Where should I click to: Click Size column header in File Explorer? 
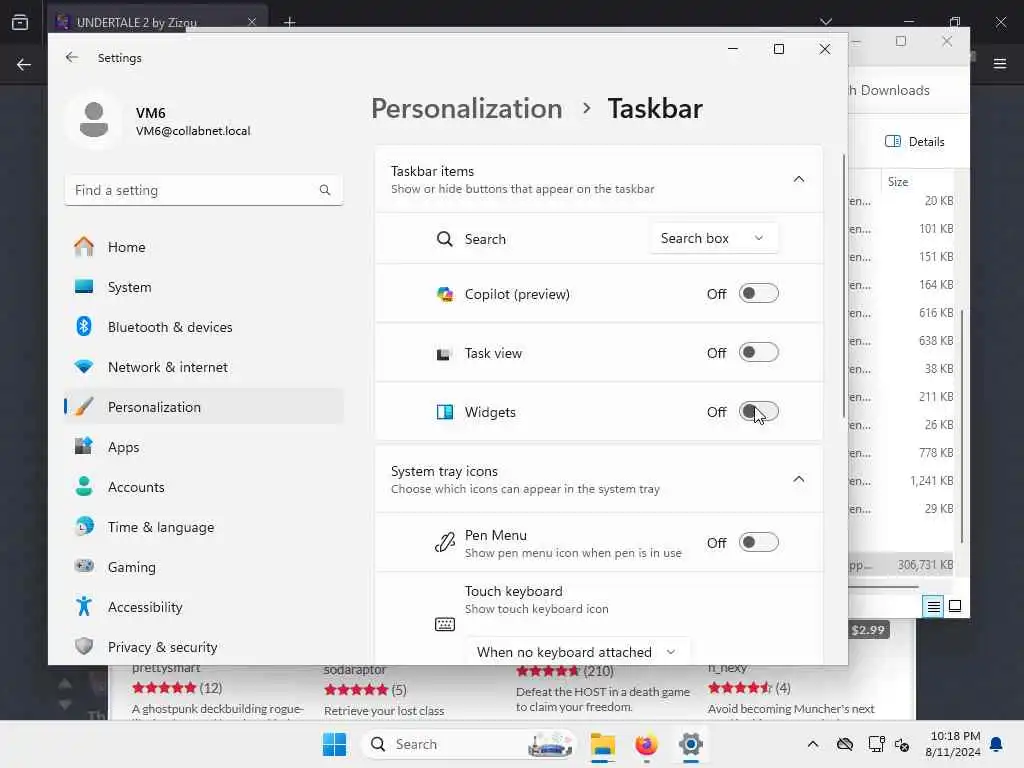tap(898, 182)
